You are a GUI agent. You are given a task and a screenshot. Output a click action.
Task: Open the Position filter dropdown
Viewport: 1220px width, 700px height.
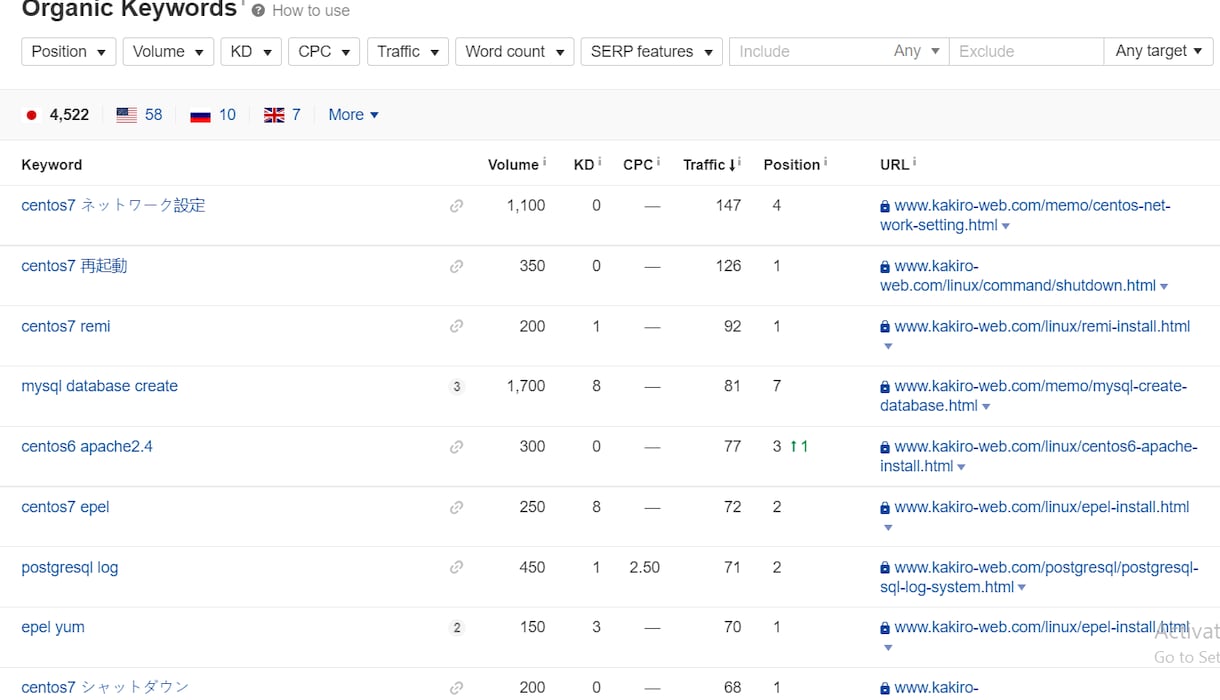(x=69, y=51)
